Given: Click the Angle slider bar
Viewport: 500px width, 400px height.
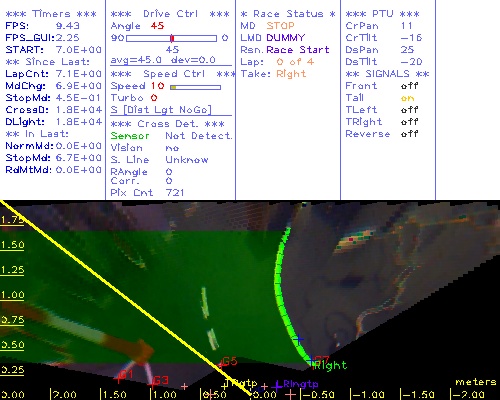Looking at the screenshot, I should point(171,38).
